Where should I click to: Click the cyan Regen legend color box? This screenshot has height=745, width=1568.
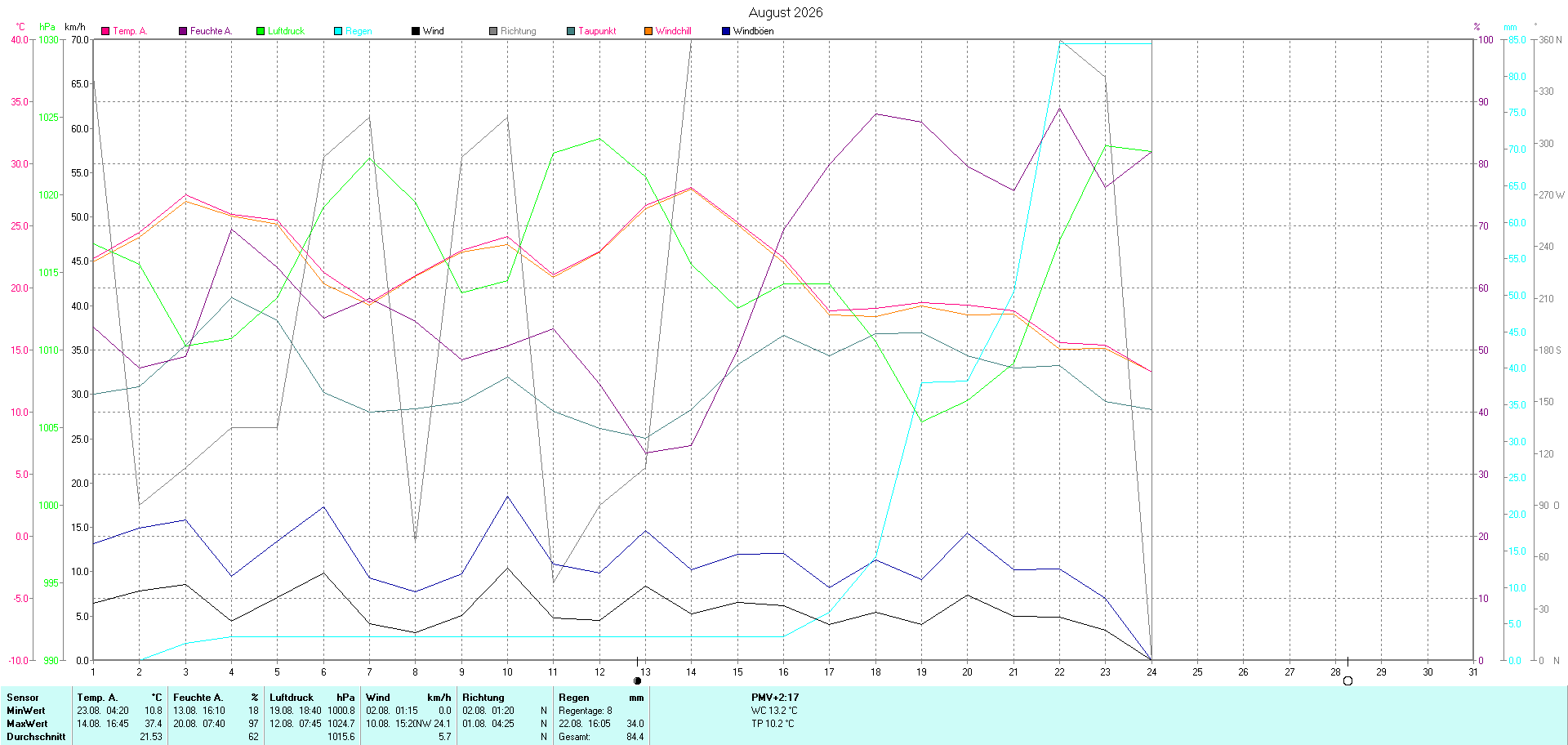coord(338,31)
